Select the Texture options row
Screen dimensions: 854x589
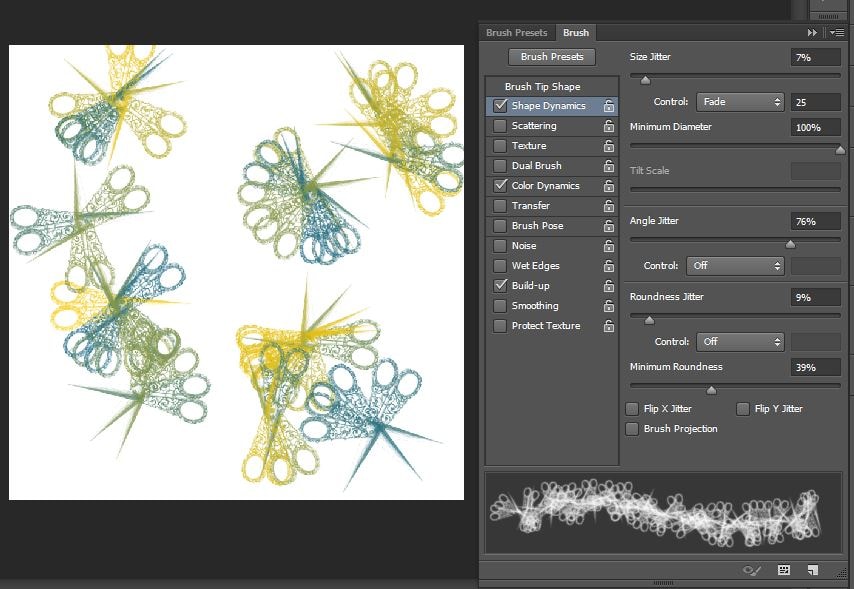(x=552, y=146)
